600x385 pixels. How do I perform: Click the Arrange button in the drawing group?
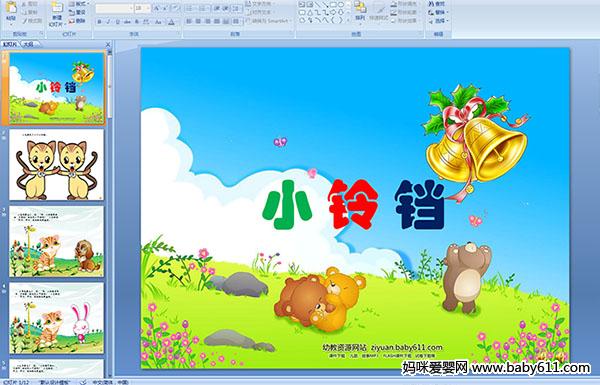pos(360,11)
